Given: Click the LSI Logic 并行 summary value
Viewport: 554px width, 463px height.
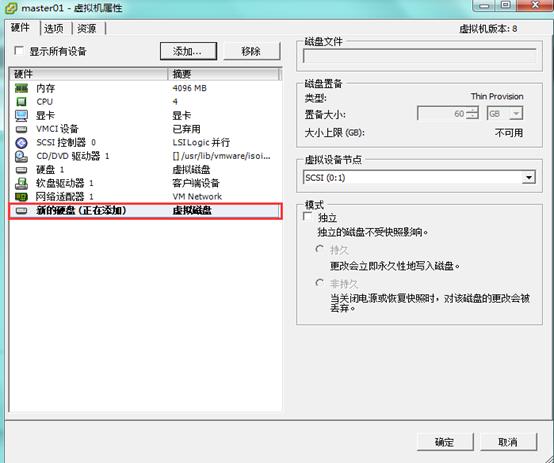Looking at the screenshot, I should 201,142.
